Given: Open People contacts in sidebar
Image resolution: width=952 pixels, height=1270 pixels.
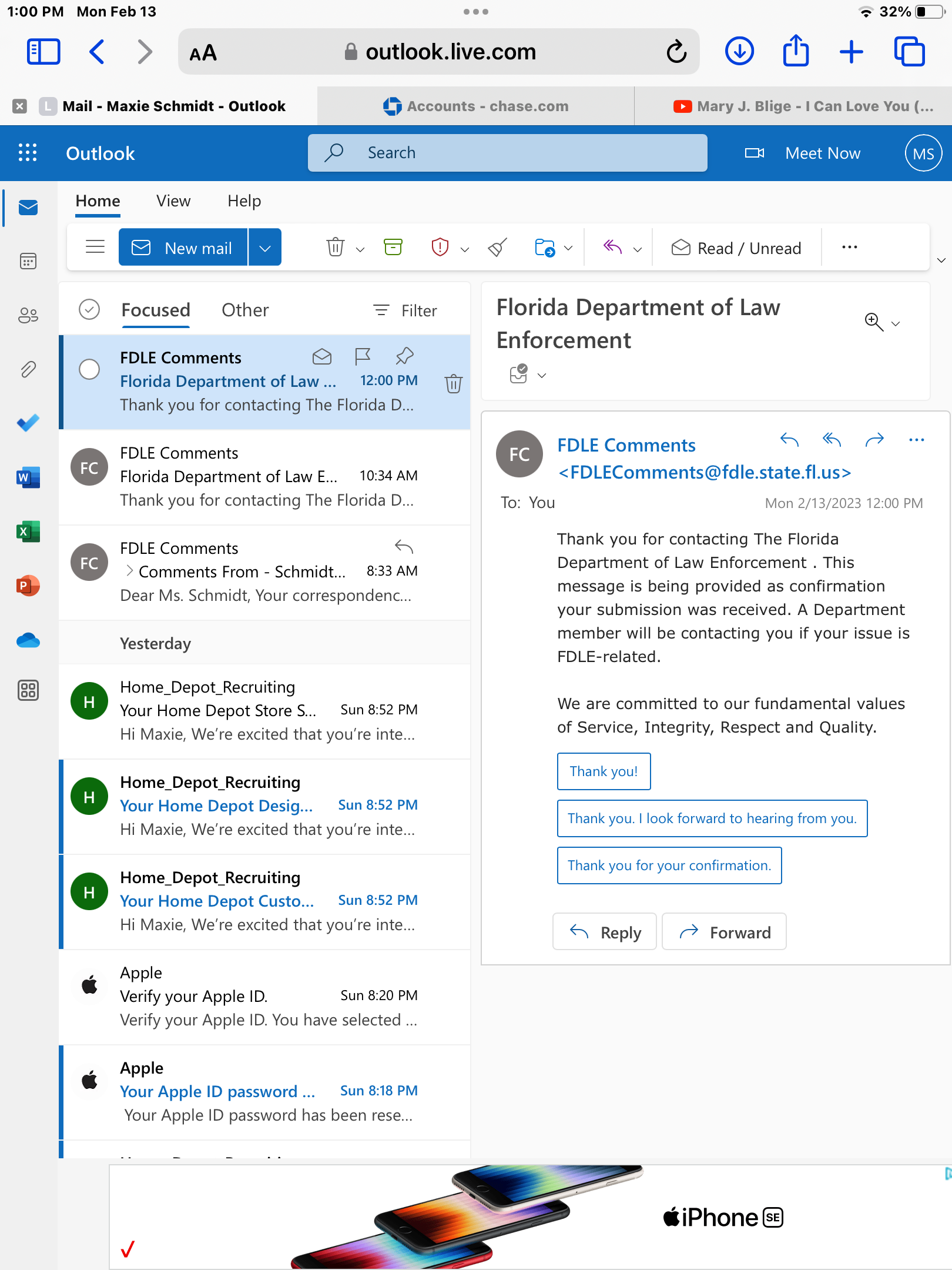Looking at the screenshot, I should 28,316.
